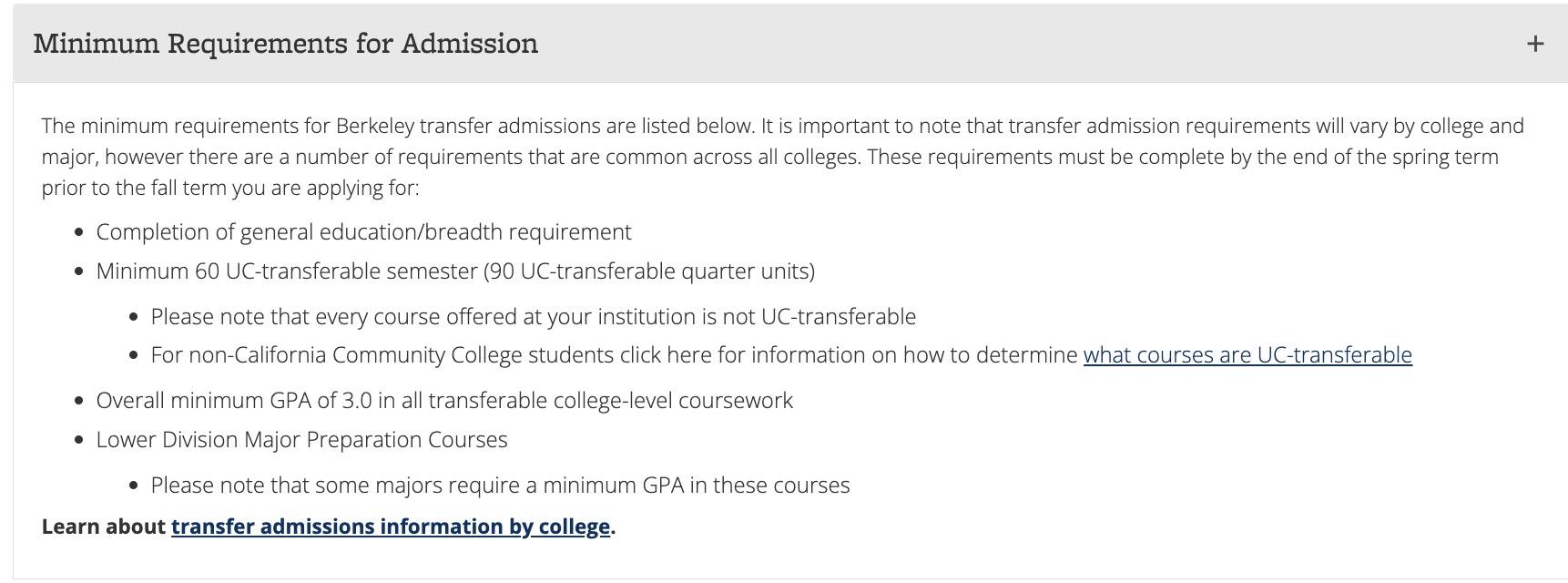Click the 'Learn about' bold text

pos(104,527)
